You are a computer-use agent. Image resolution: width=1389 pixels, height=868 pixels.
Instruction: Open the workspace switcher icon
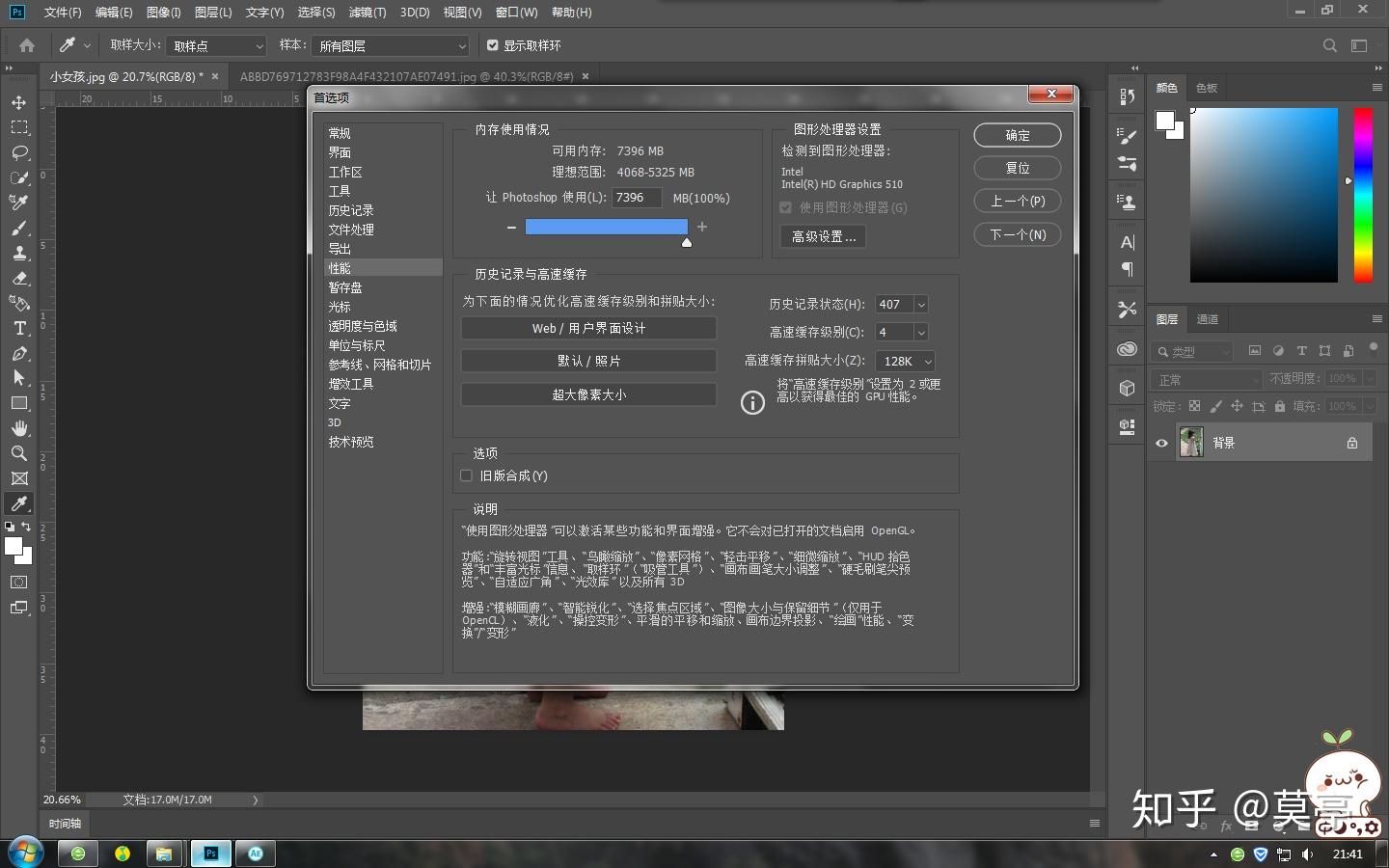click(x=1359, y=45)
